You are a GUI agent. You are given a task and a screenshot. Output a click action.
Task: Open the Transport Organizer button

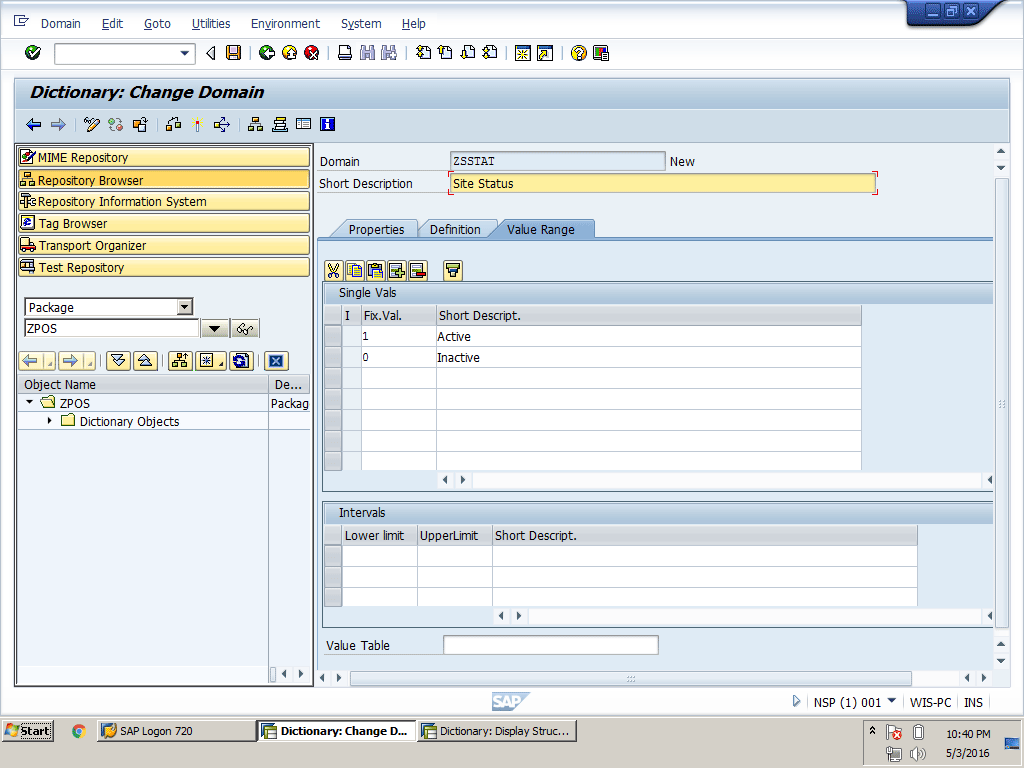163,245
